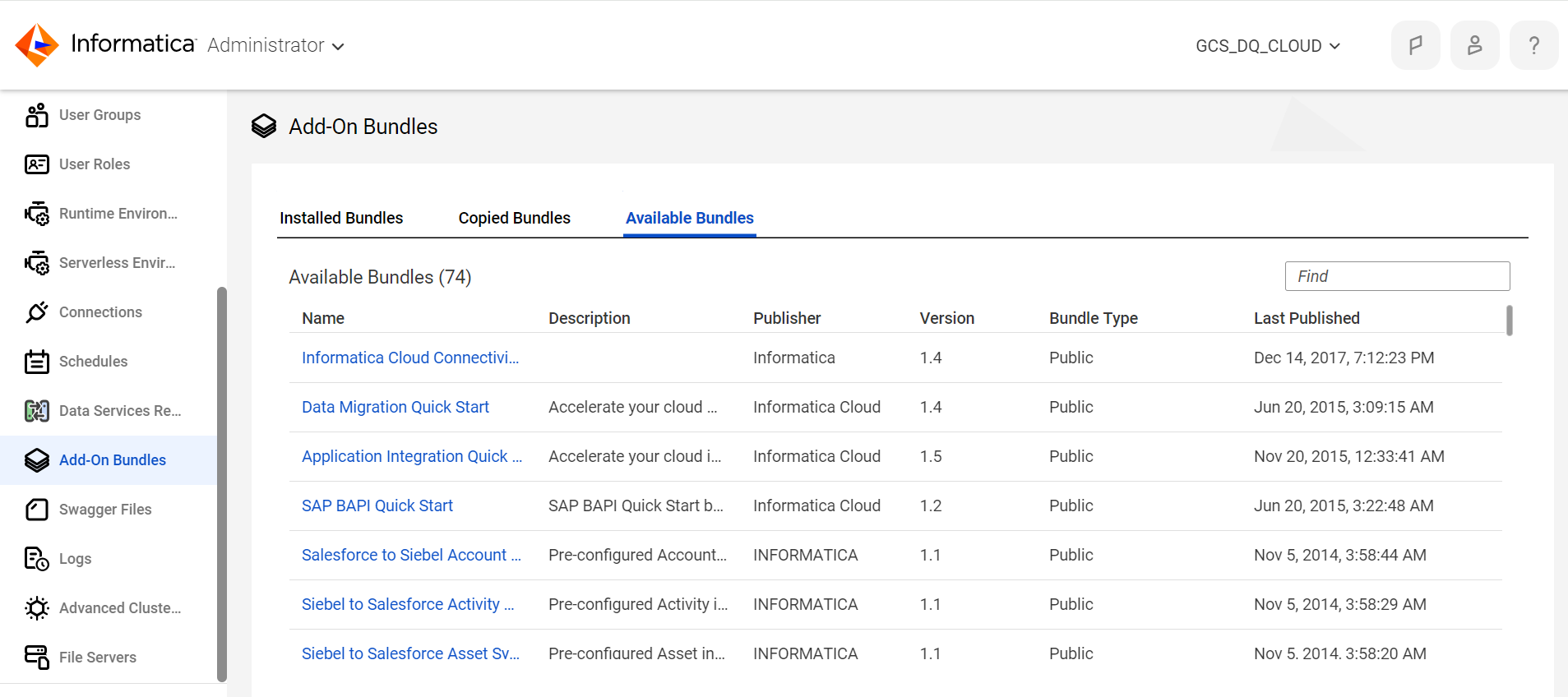The height and width of the screenshot is (697, 1568).
Task: Open the Informatica Cloud Connectivity bundle link
Action: [410, 358]
